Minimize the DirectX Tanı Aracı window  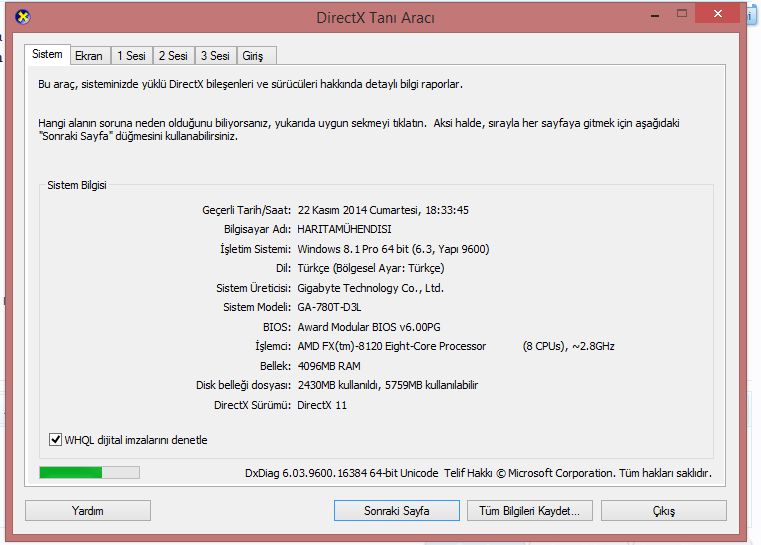pos(655,16)
